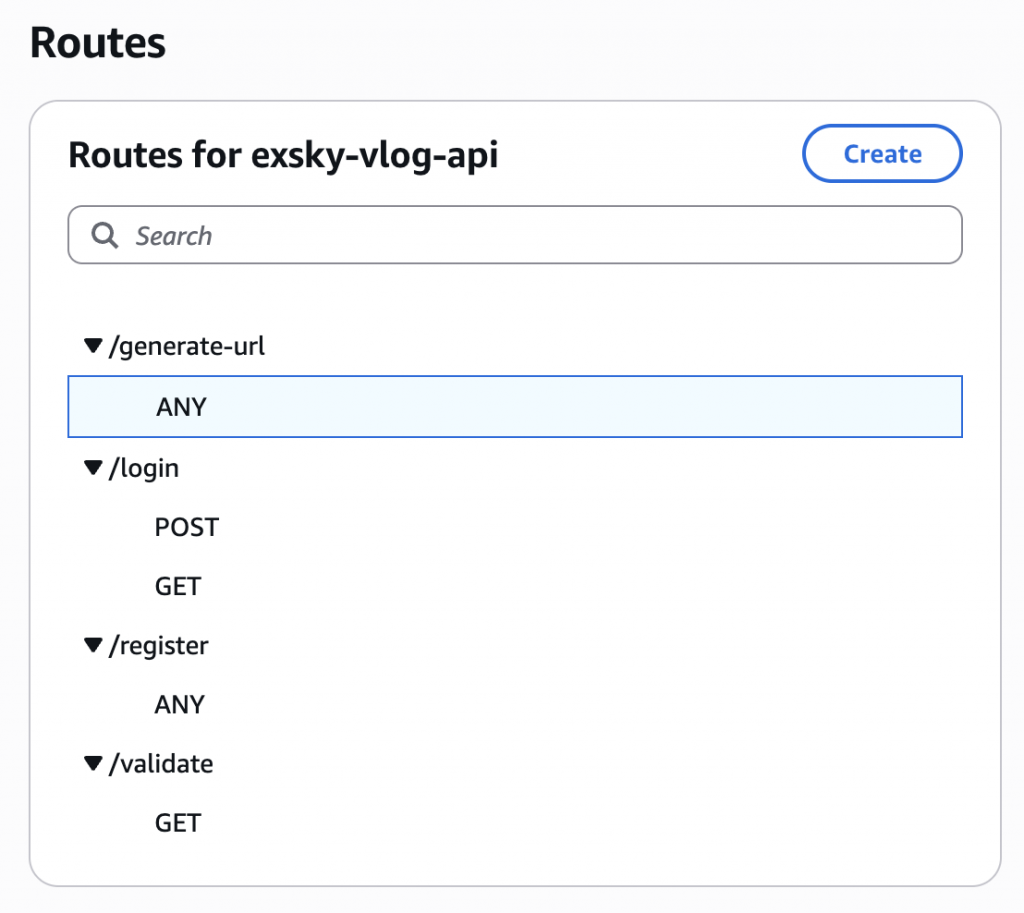Collapse the /validate route arrow
This screenshot has width=1024, height=913.
94,764
